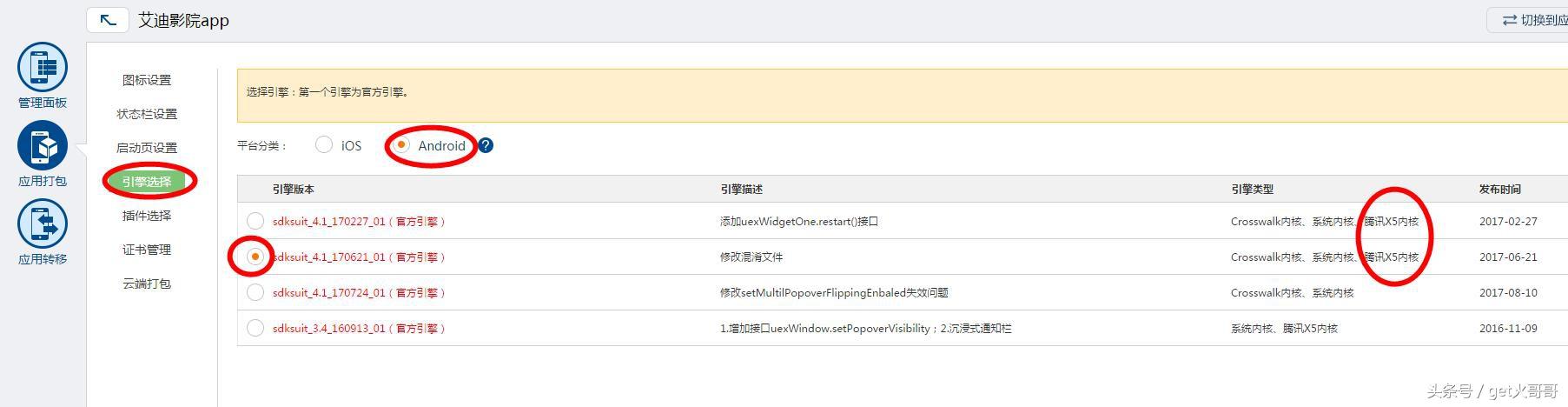Click the blue help question mark icon
This screenshot has width=1568, height=407.
tap(486, 145)
